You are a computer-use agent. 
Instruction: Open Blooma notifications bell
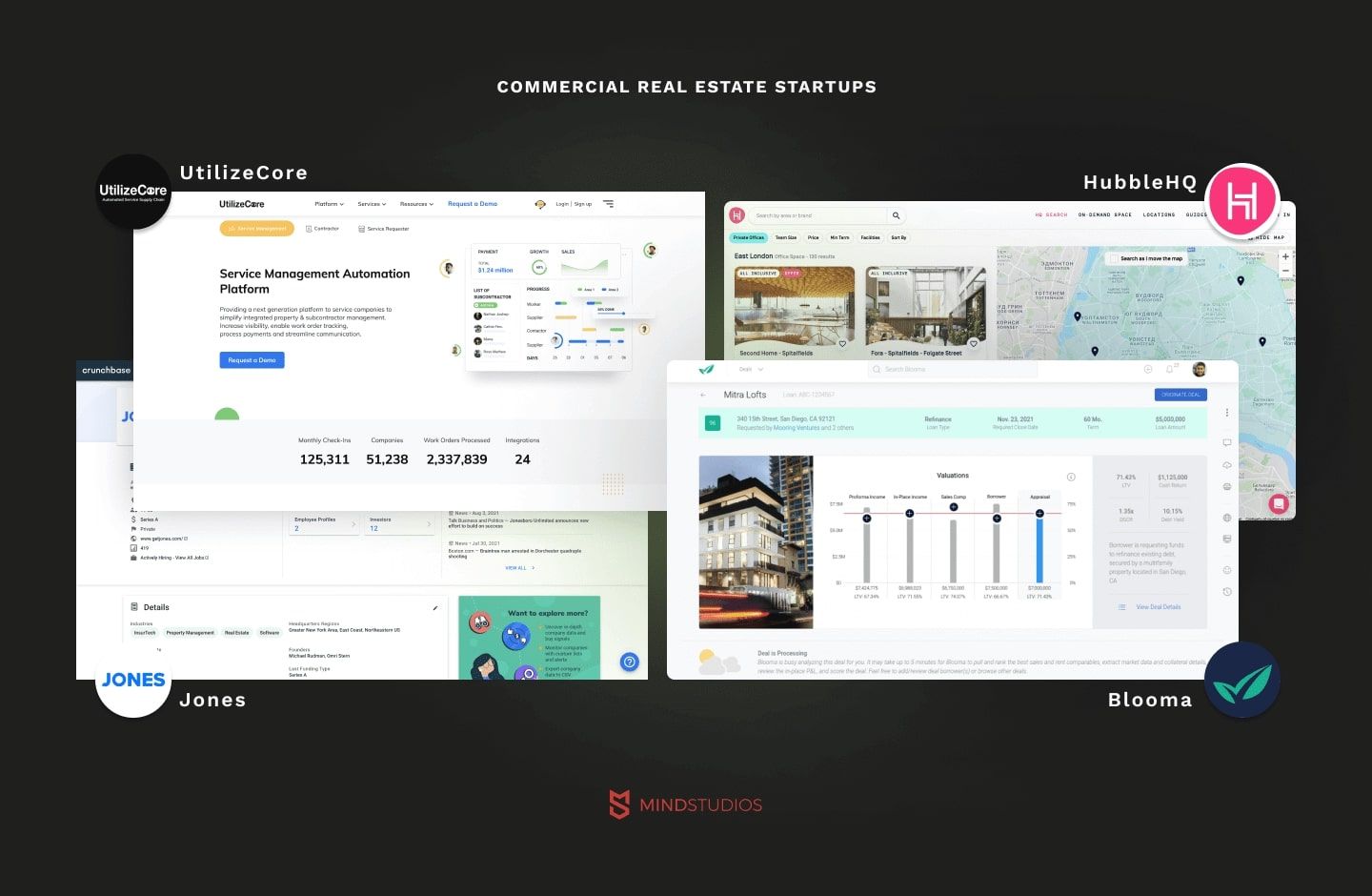[1169, 370]
